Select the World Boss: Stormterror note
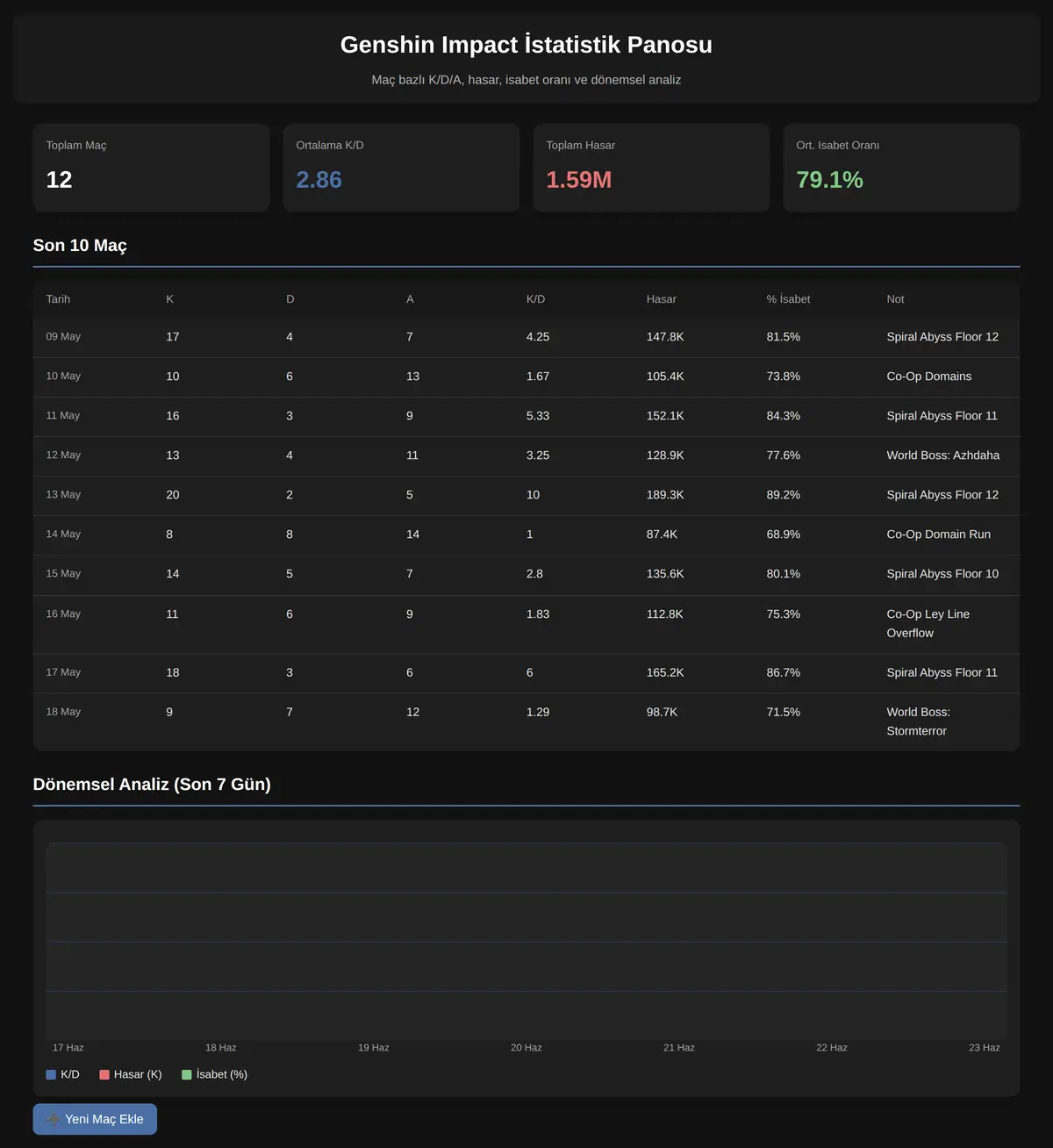The height and width of the screenshot is (1148, 1053). [919, 721]
